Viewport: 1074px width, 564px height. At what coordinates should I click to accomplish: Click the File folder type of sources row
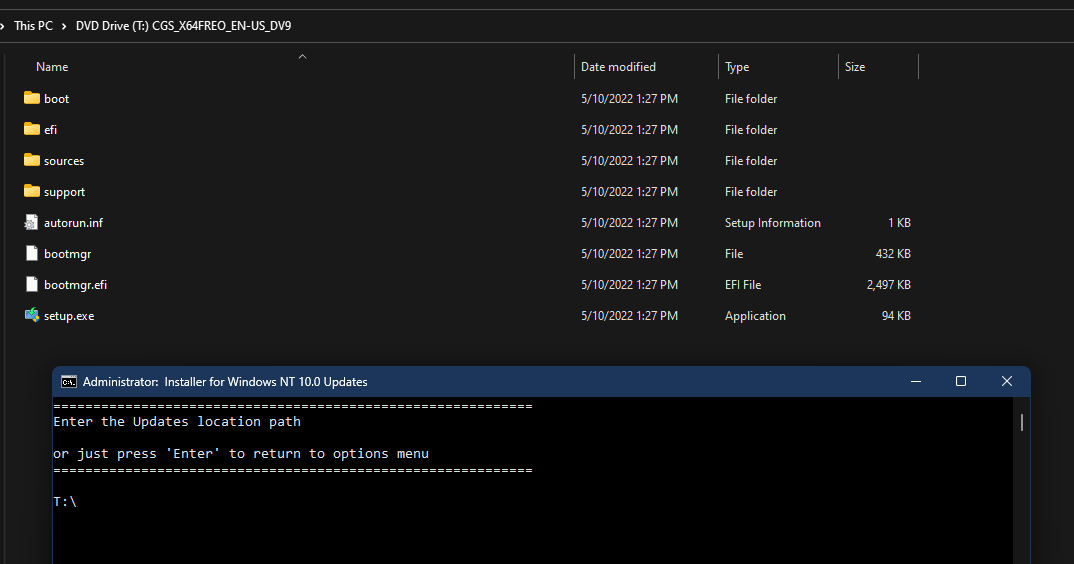[x=751, y=161]
